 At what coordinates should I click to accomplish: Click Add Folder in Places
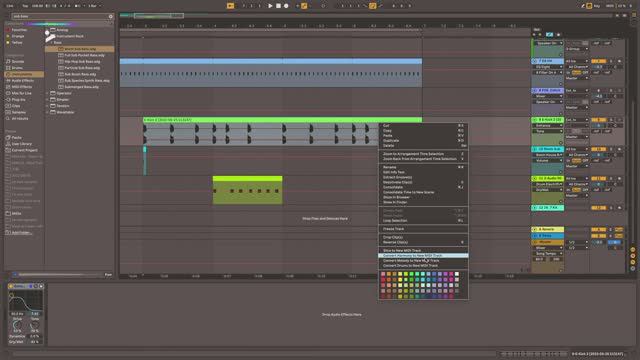pyautogui.click(x=21, y=233)
